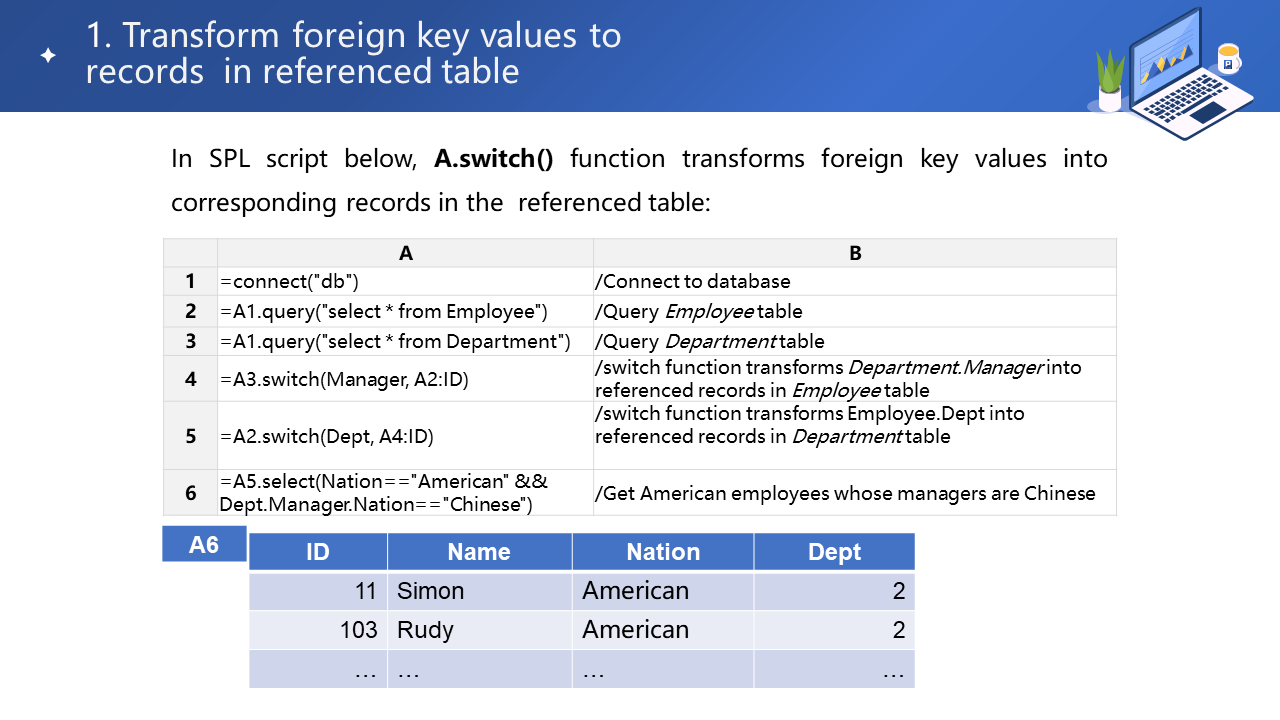This screenshot has height=720, width=1280.
Task: Select the Simon row name cell
Action: pyautogui.click(x=479, y=591)
